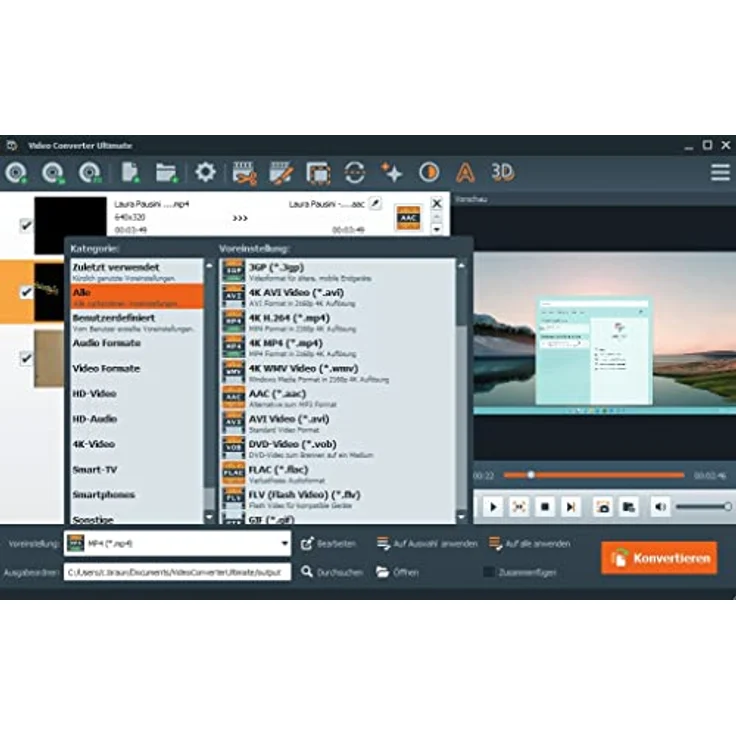Click the rotate video icon

(x=355, y=172)
